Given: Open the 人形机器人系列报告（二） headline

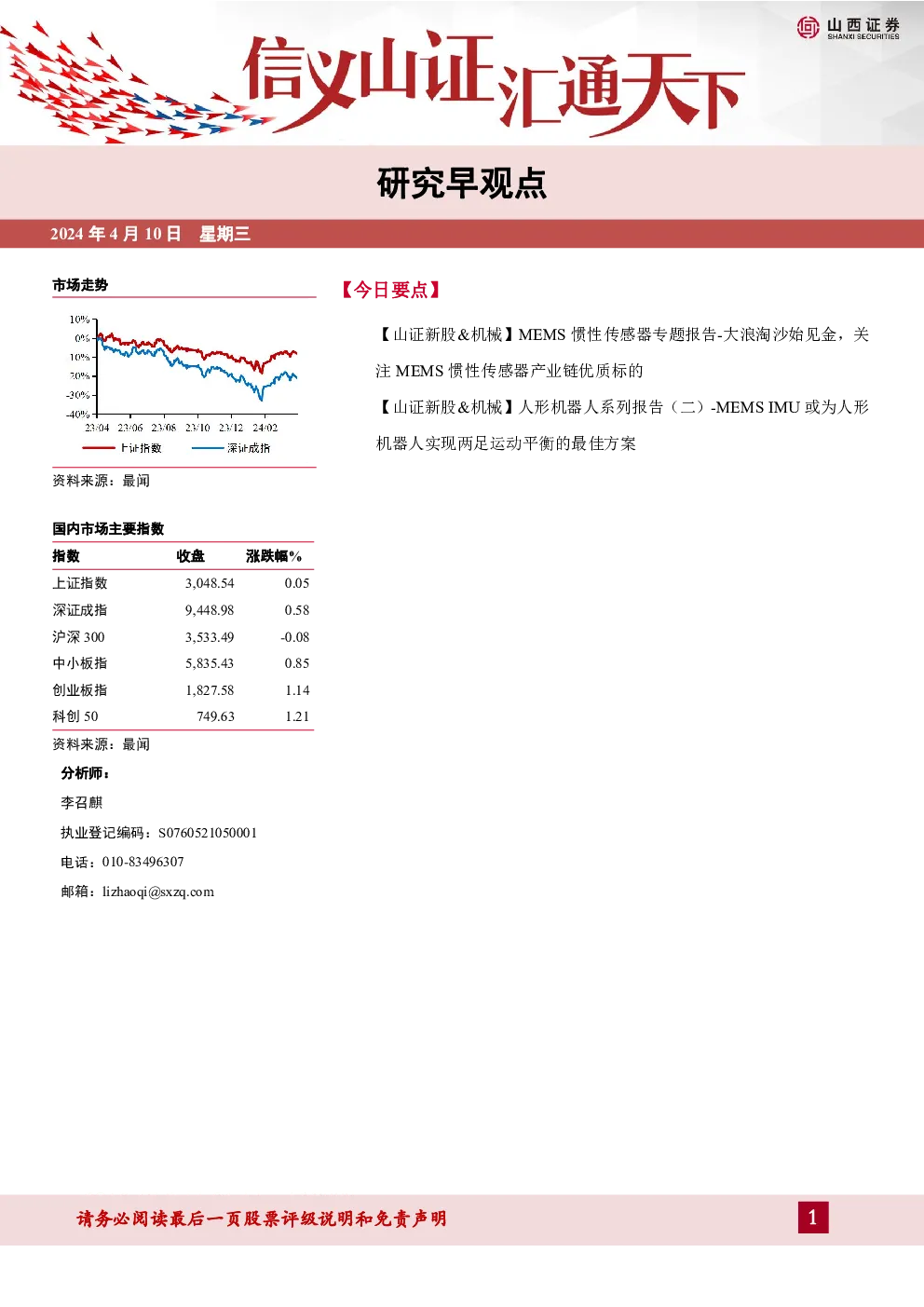Looking at the screenshot, I should [x=622, y=425].
